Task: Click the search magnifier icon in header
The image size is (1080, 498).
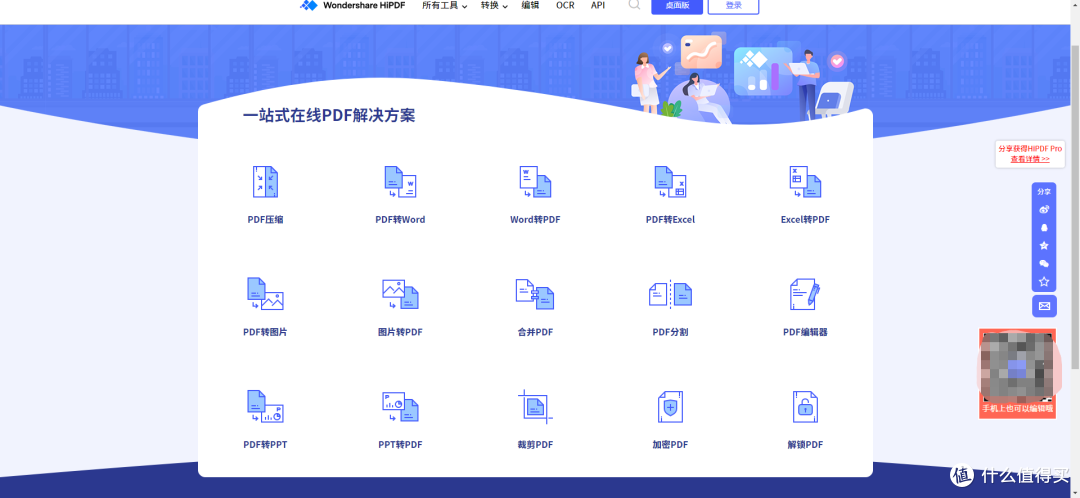Action: coord(634,5)
